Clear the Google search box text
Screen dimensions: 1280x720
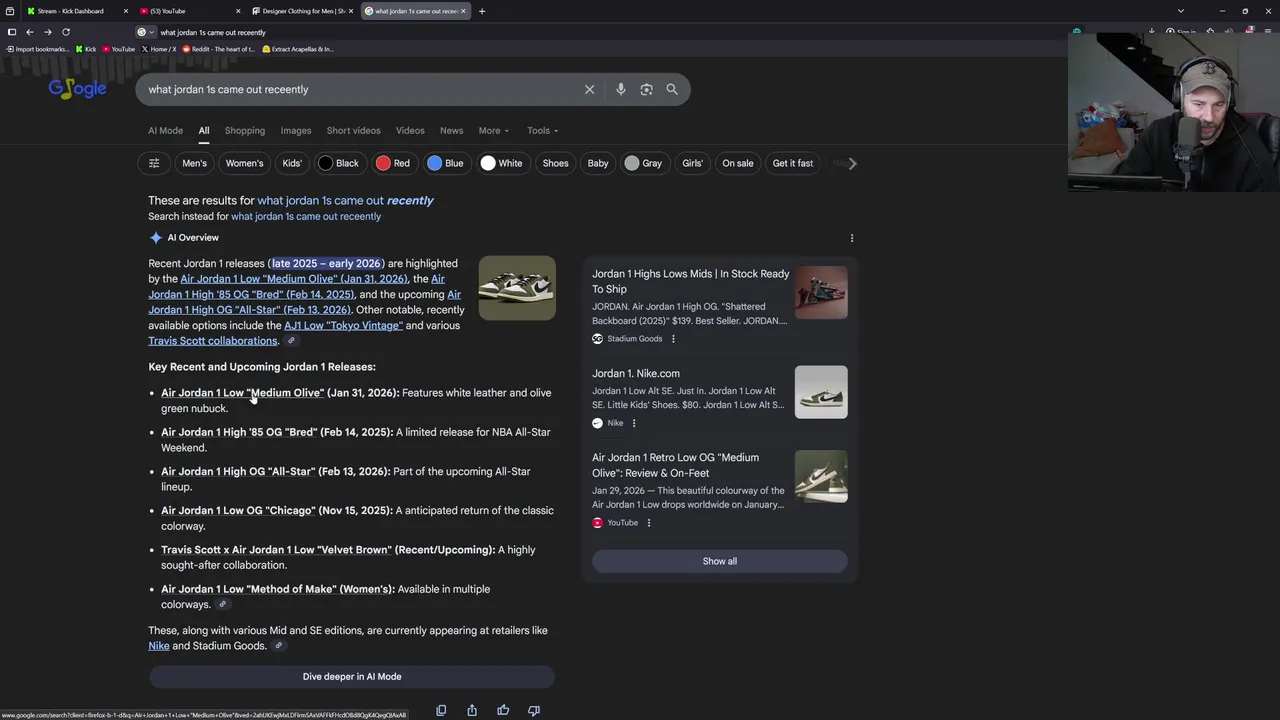point(589,89)
